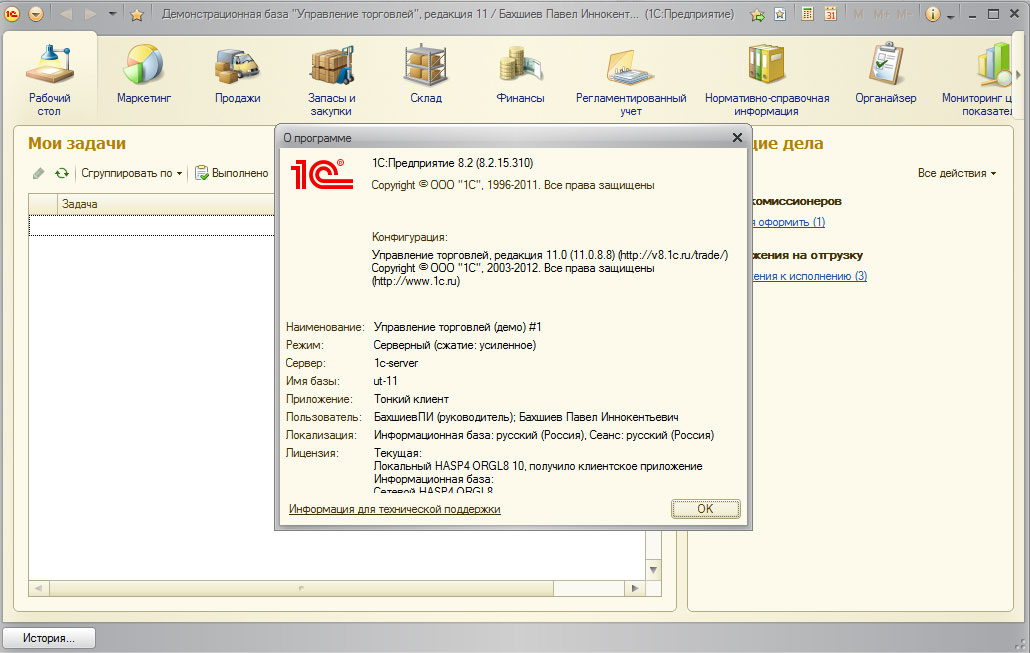Screen dimensions: 1030x653
Task: Open the Рабочий стол section
Action: click(49, 79)
